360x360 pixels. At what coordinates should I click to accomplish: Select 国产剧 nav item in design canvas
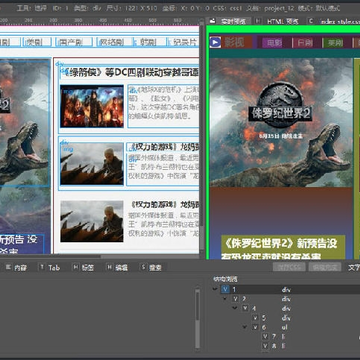74,42
